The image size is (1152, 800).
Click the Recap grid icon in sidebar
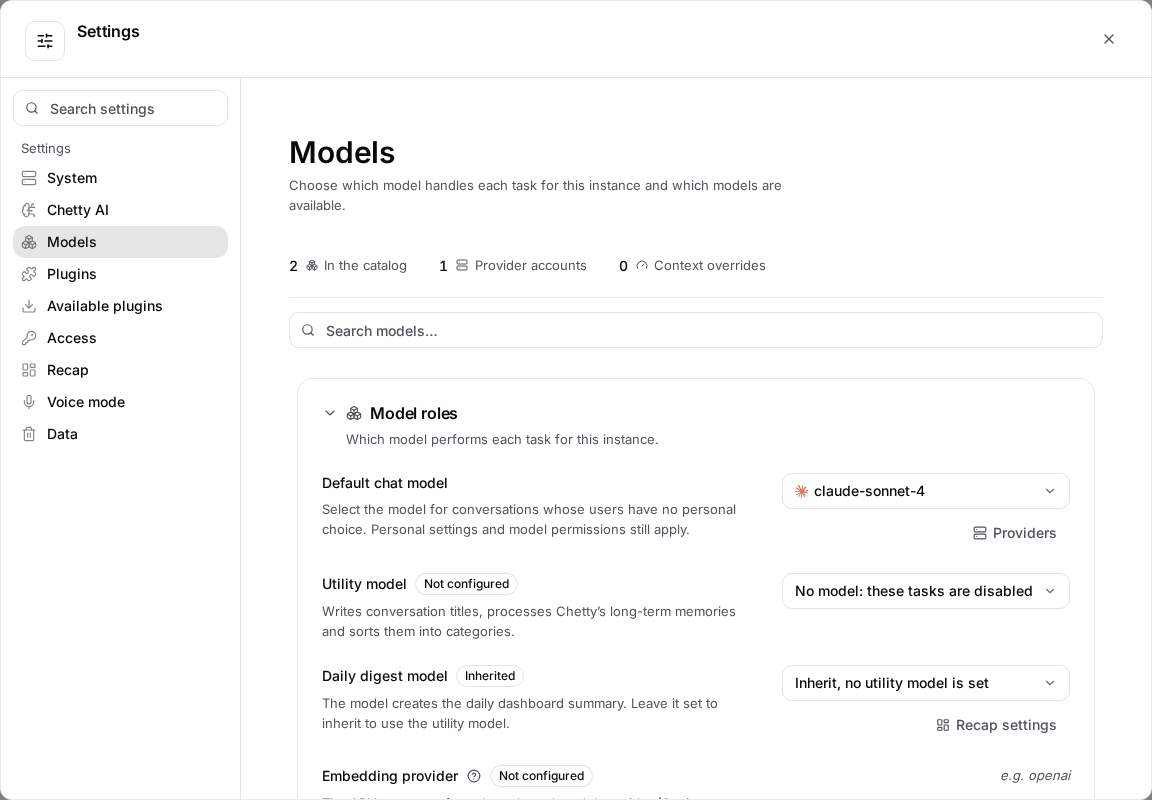(29, 370)
